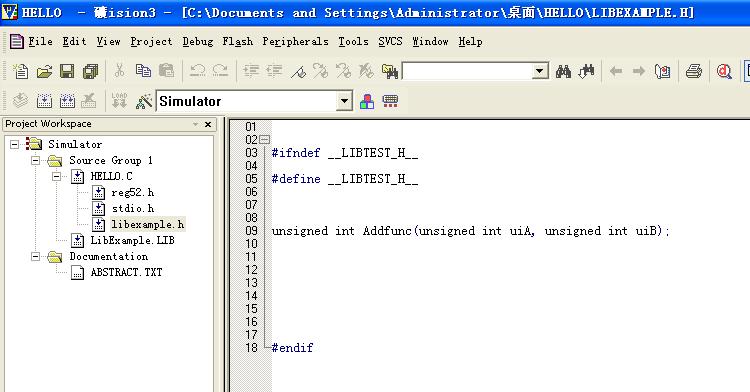Screen dimensions: 750x392
Task: Open the Tools menu
Action: [x=353, y=42]
